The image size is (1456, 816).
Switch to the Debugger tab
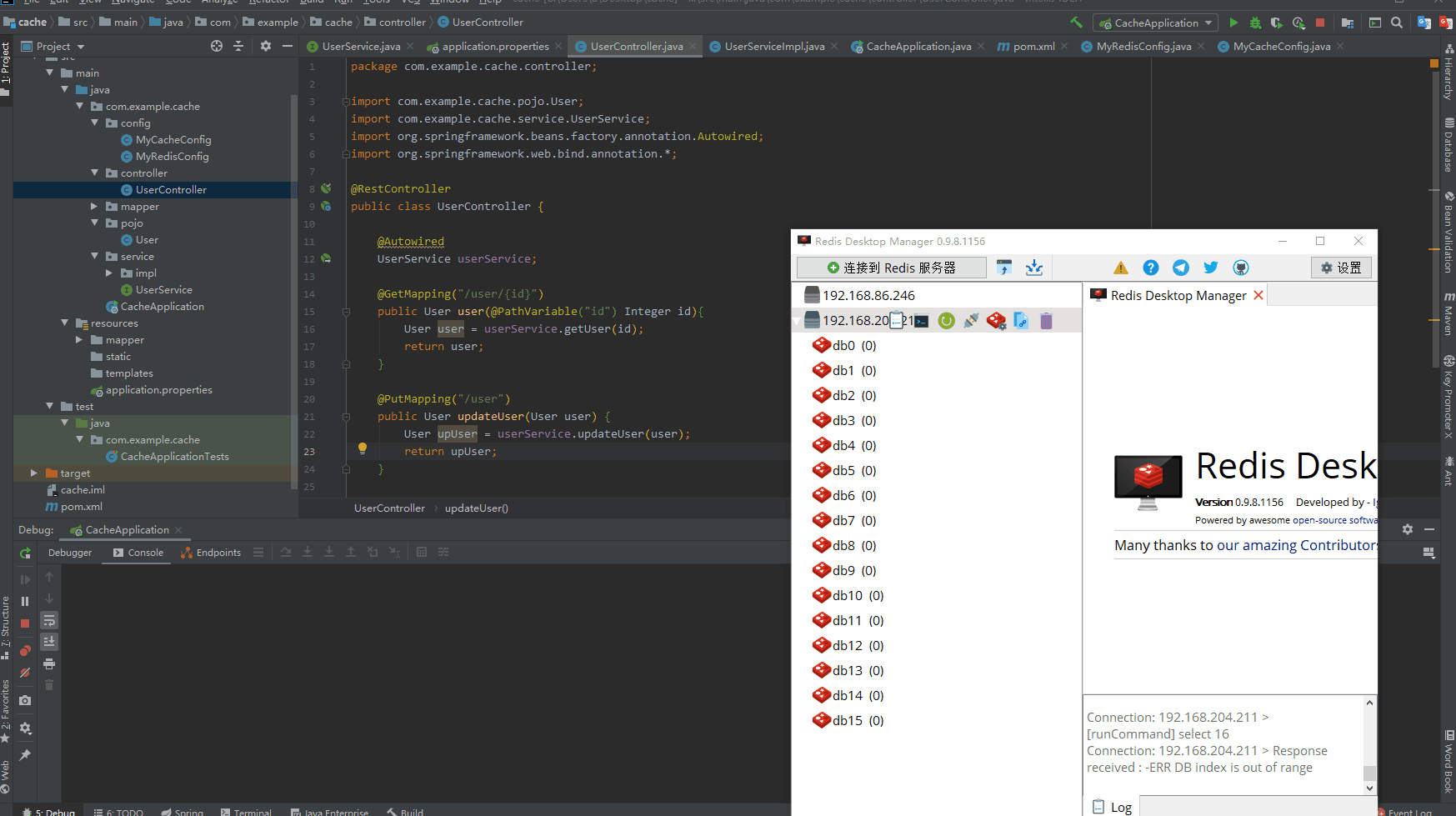click(x=70, y=553)
